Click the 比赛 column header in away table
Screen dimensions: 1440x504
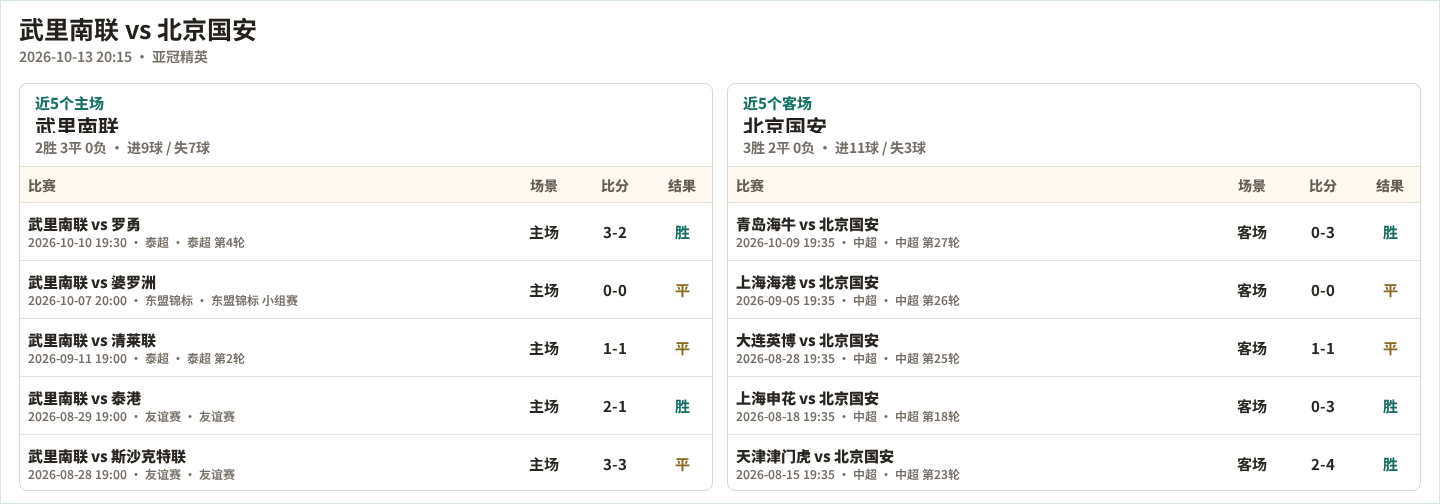click(750, 185)
